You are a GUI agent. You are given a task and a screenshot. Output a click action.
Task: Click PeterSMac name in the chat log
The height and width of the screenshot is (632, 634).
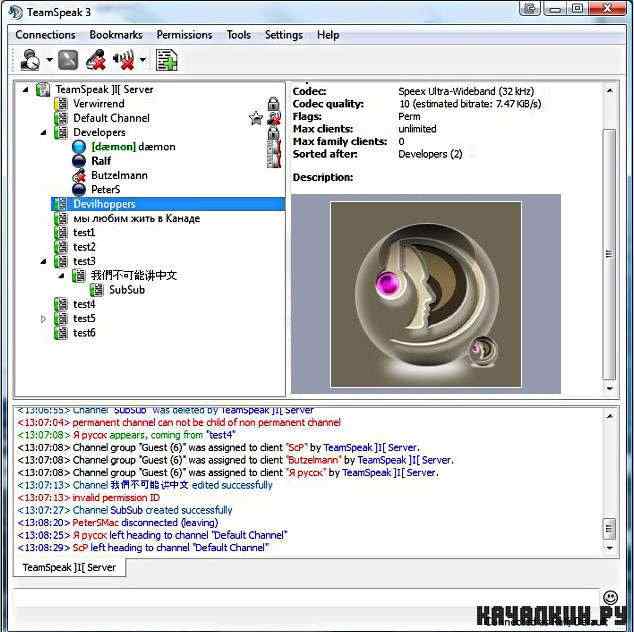(96, 523)
